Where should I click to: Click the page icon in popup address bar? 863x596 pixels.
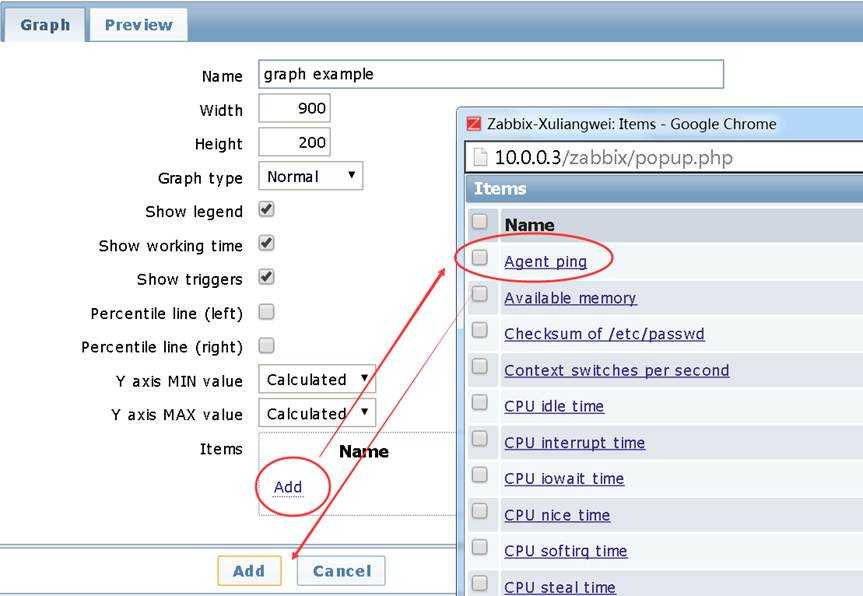click(480, 158)
